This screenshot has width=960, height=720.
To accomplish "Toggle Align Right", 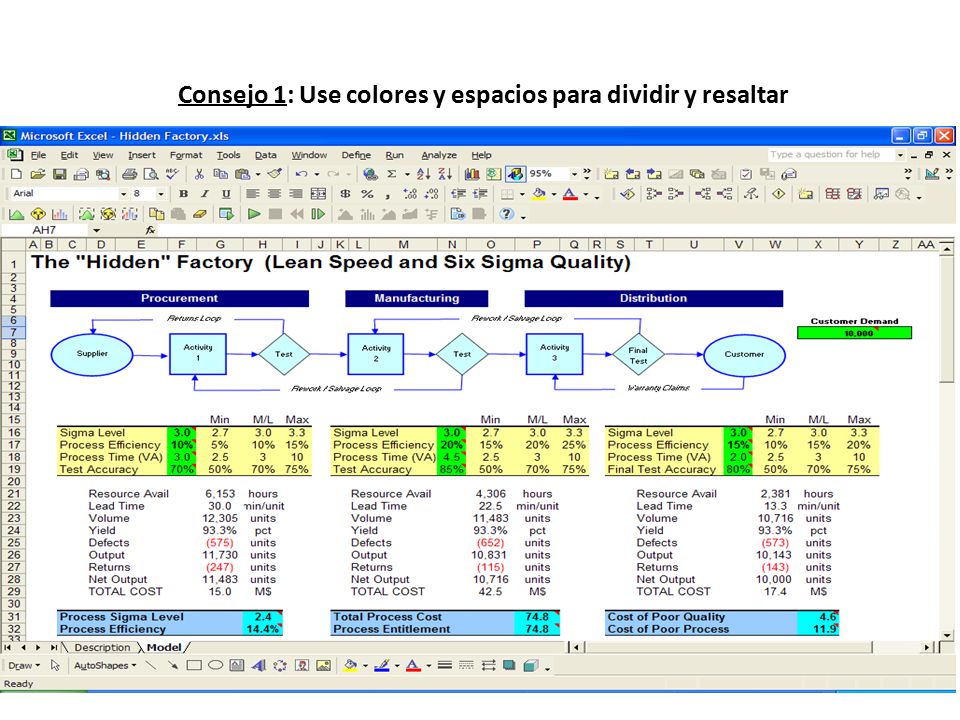I will [295, 194].
